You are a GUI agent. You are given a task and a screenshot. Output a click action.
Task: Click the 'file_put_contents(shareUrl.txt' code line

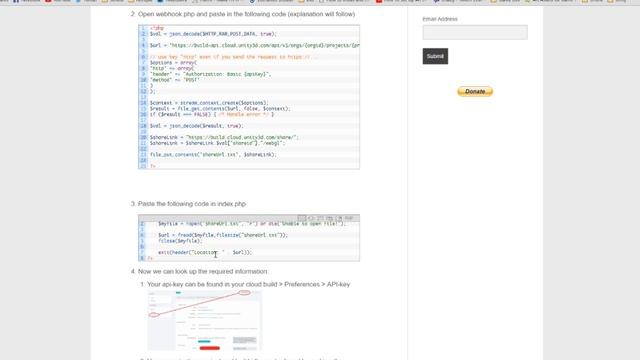coord(213,154)
